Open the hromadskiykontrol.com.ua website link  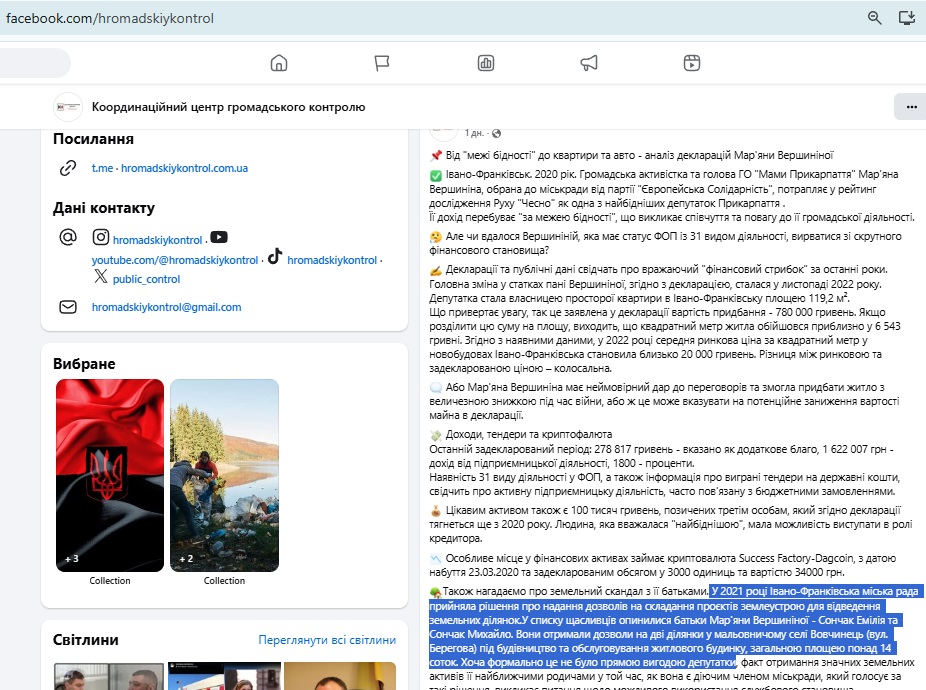(x=184, y=168)
